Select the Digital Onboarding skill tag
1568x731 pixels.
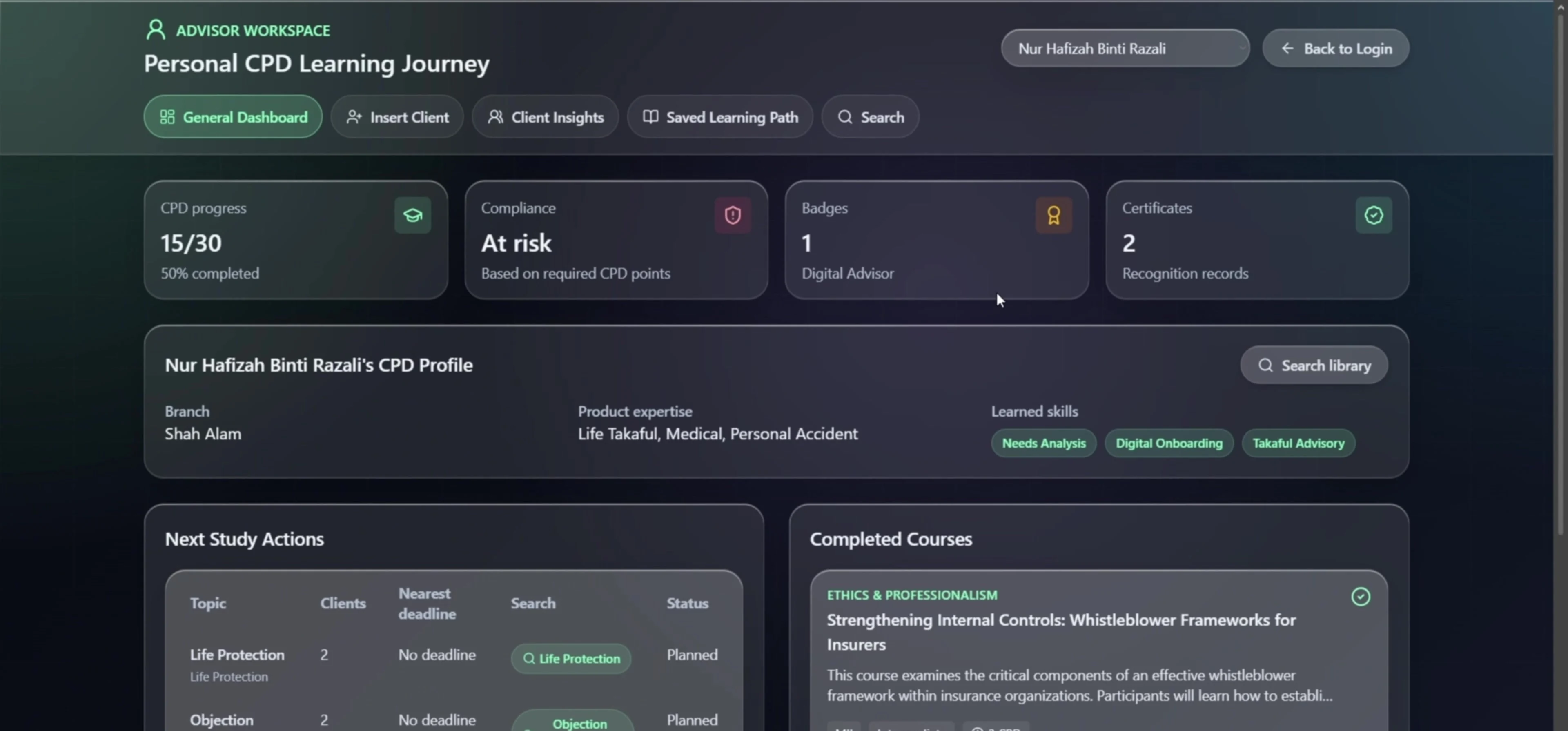tap(1169, 443)
